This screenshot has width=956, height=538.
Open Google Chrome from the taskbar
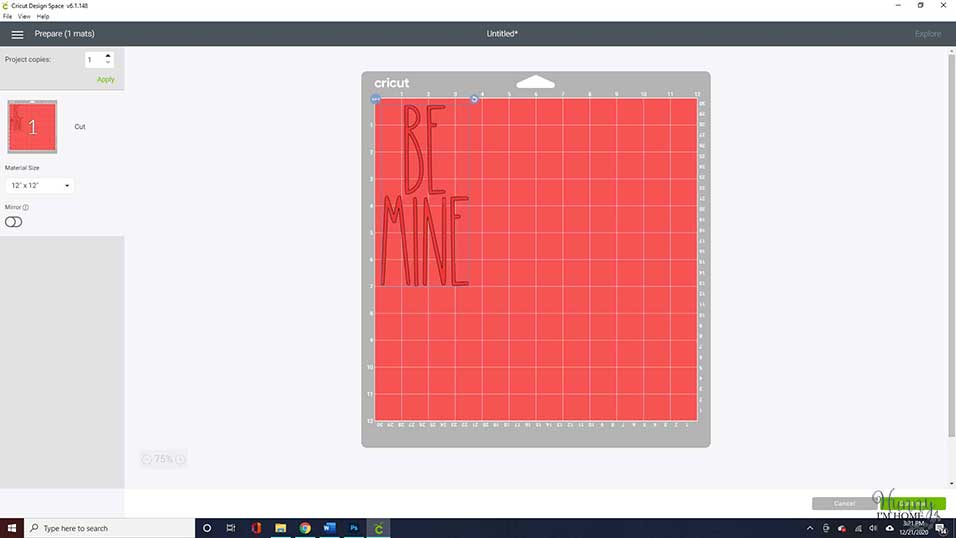(305, 528)
